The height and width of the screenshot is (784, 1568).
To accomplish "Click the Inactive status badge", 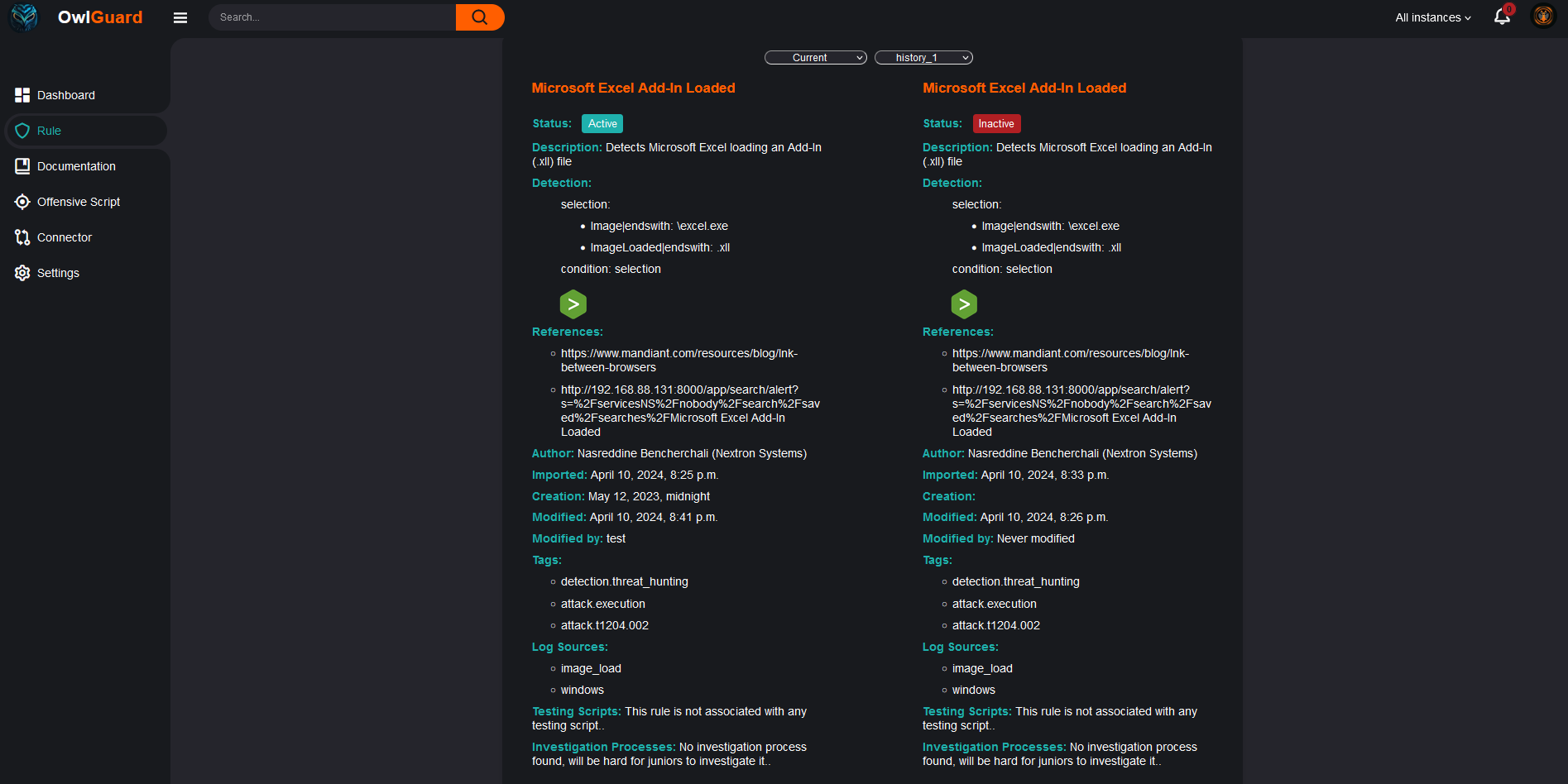I will [996, 124].
